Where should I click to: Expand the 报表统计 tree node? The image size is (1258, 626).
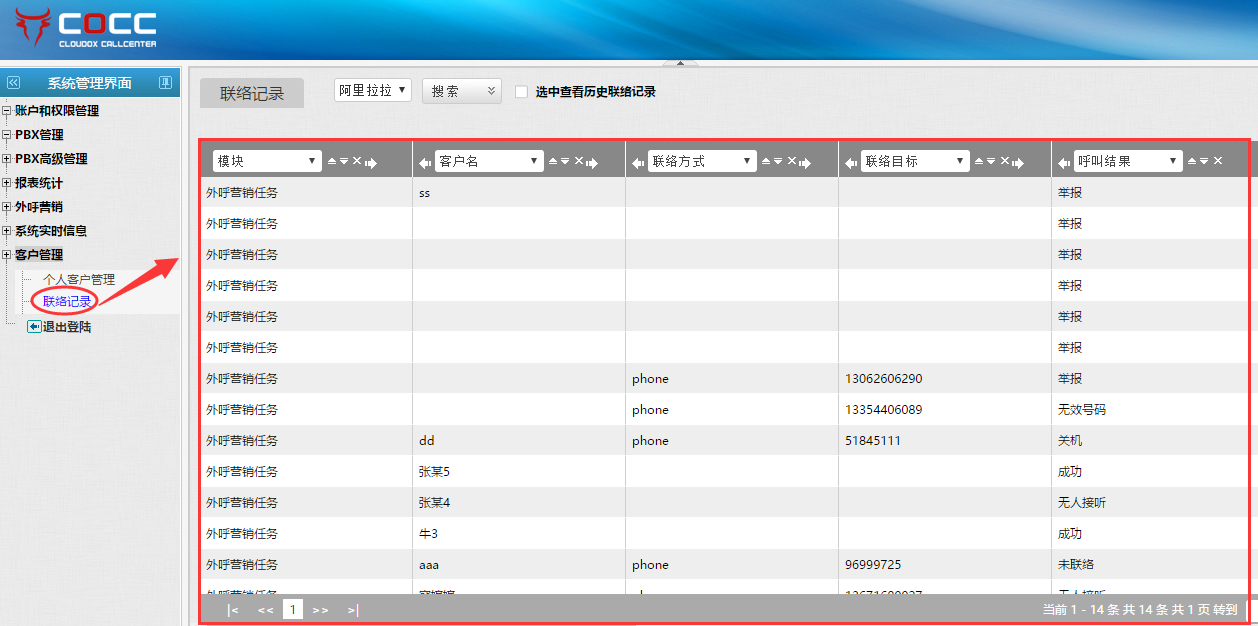(x=7, y=183)
